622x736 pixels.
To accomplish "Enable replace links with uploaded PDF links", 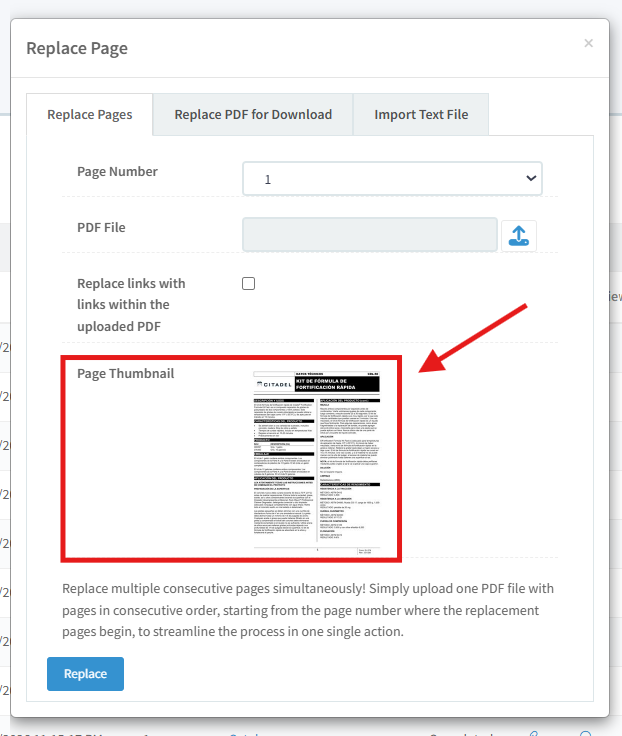I will (249, 284).
